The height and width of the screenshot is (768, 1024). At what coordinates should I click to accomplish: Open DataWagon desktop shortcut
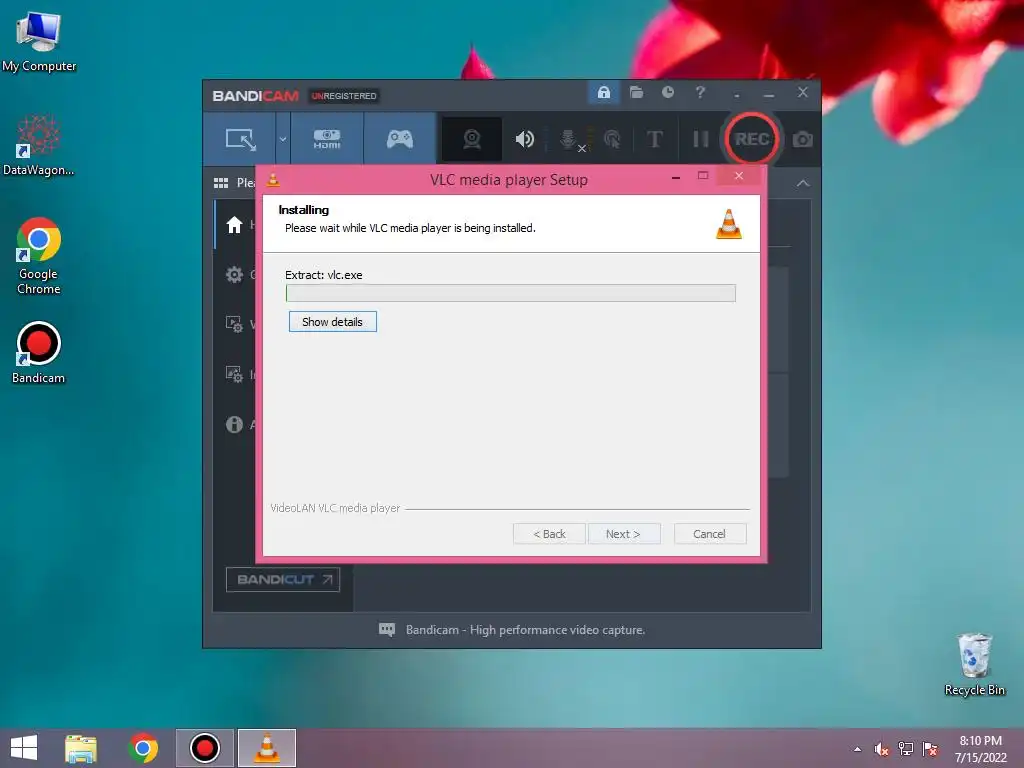[39, 145]
